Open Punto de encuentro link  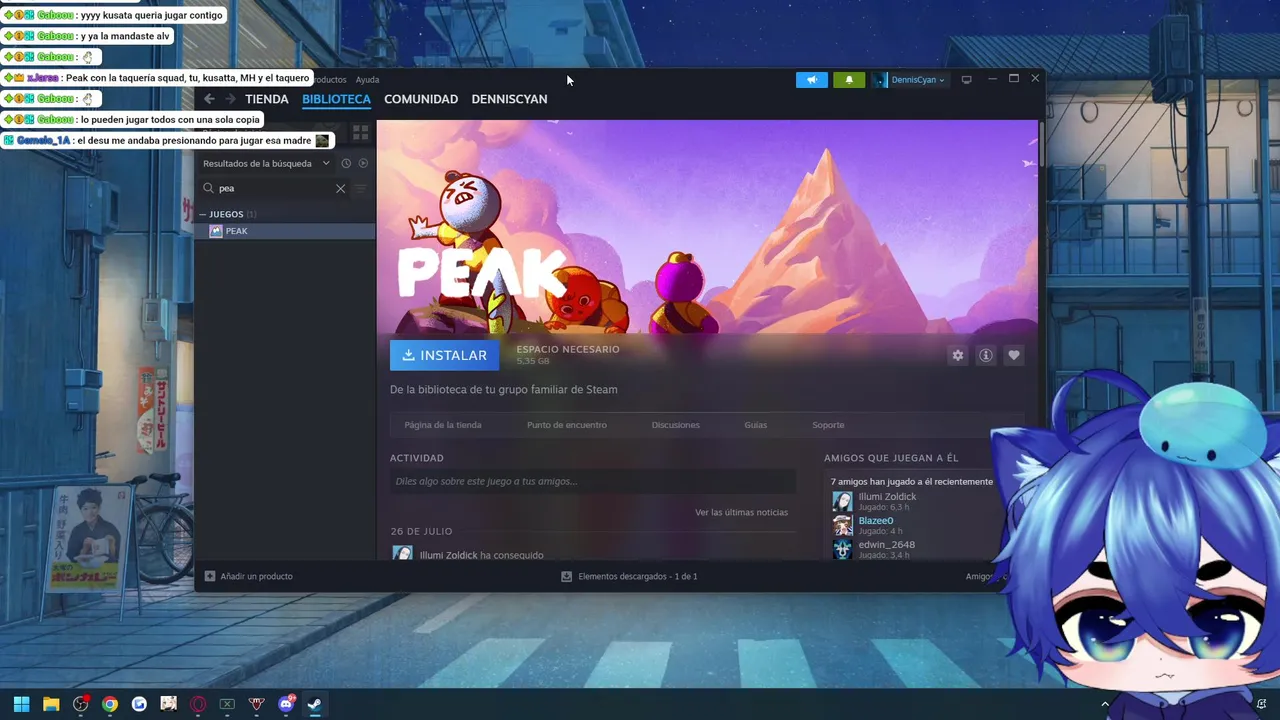pos(567,425)
